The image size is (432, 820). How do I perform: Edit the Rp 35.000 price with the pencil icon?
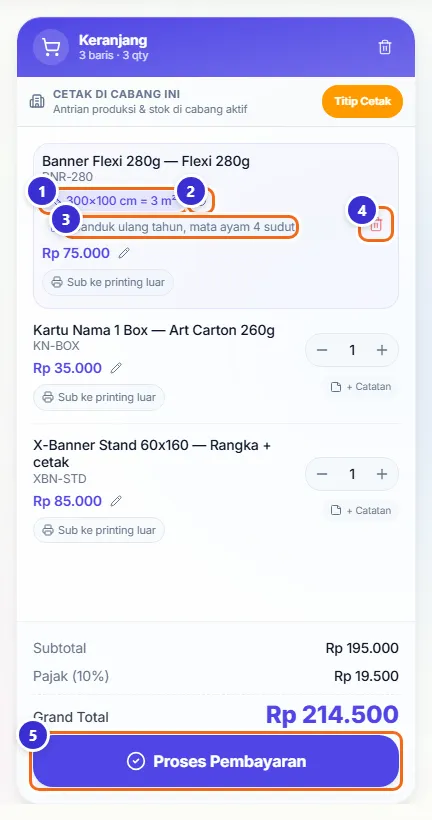(x=116, y=369)
